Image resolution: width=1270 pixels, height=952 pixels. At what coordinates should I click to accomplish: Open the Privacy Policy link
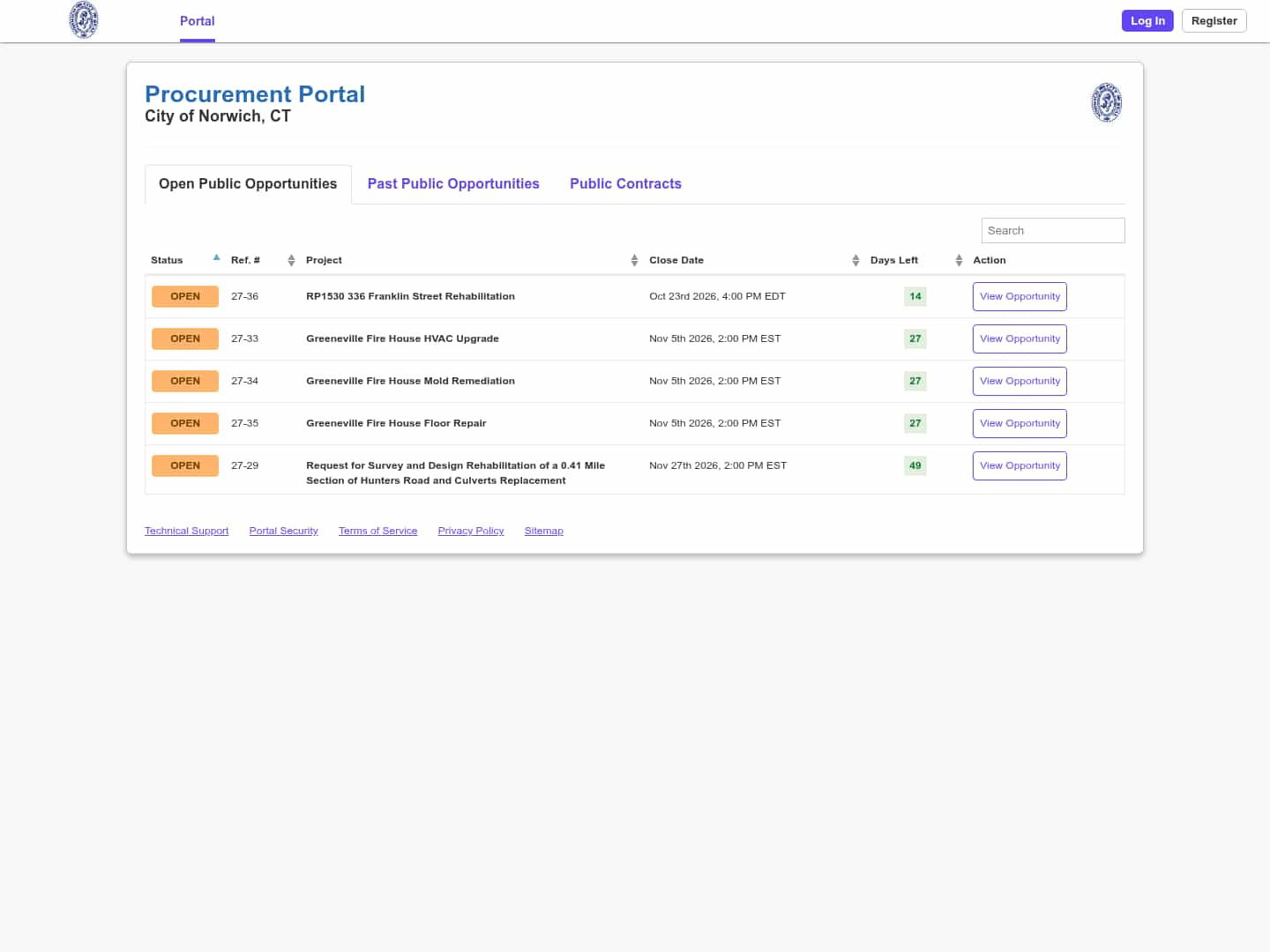[x=471, y=531]
